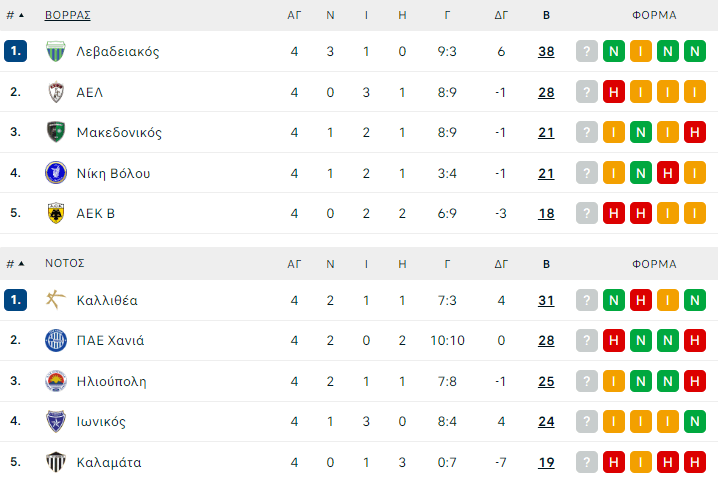Screen dimensions: 718x478
Task: Click the Ιωνικός team badge
Action: tap(56, 421)
